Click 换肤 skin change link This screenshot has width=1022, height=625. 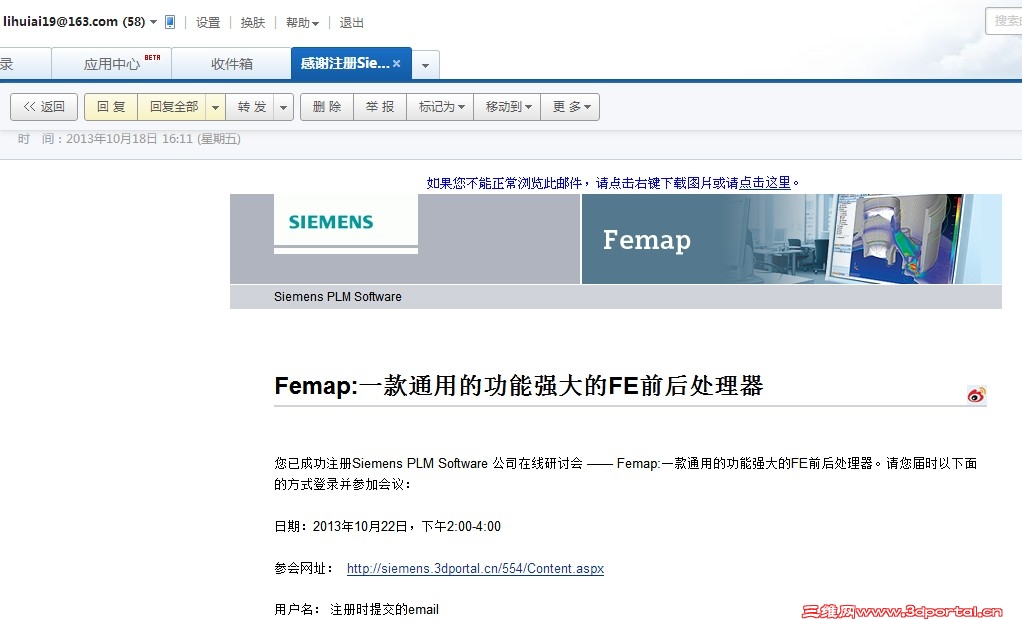[252, 23]
